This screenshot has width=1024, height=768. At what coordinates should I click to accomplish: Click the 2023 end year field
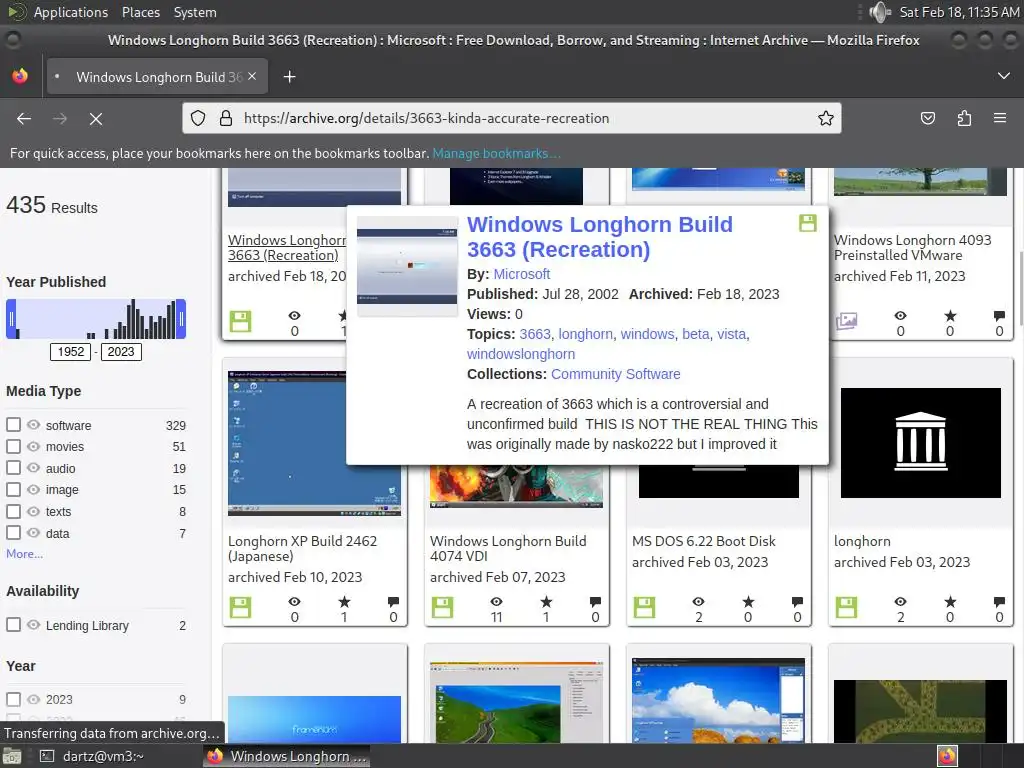coord(121,352)
